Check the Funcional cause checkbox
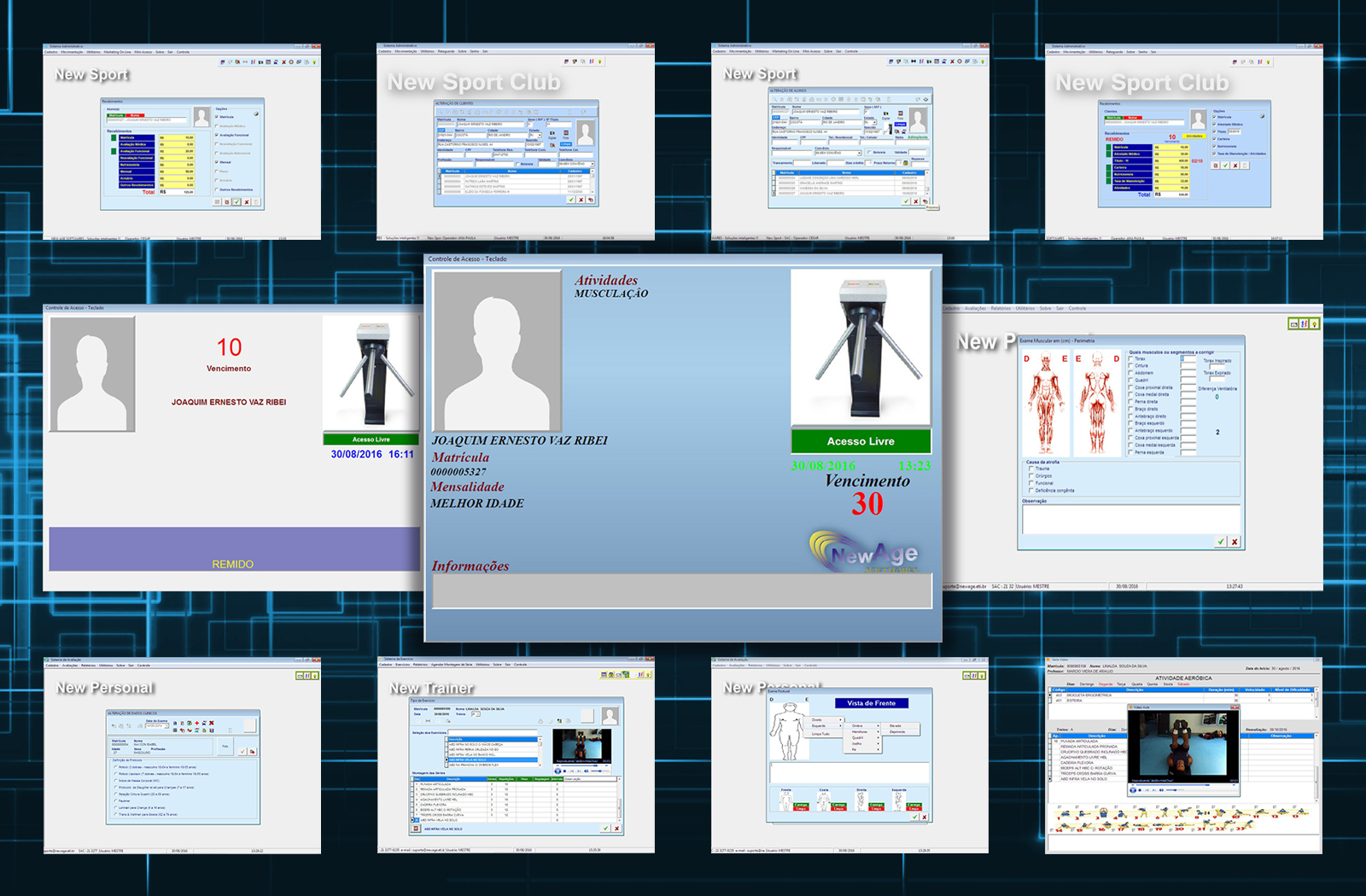 pos(1031,483)
